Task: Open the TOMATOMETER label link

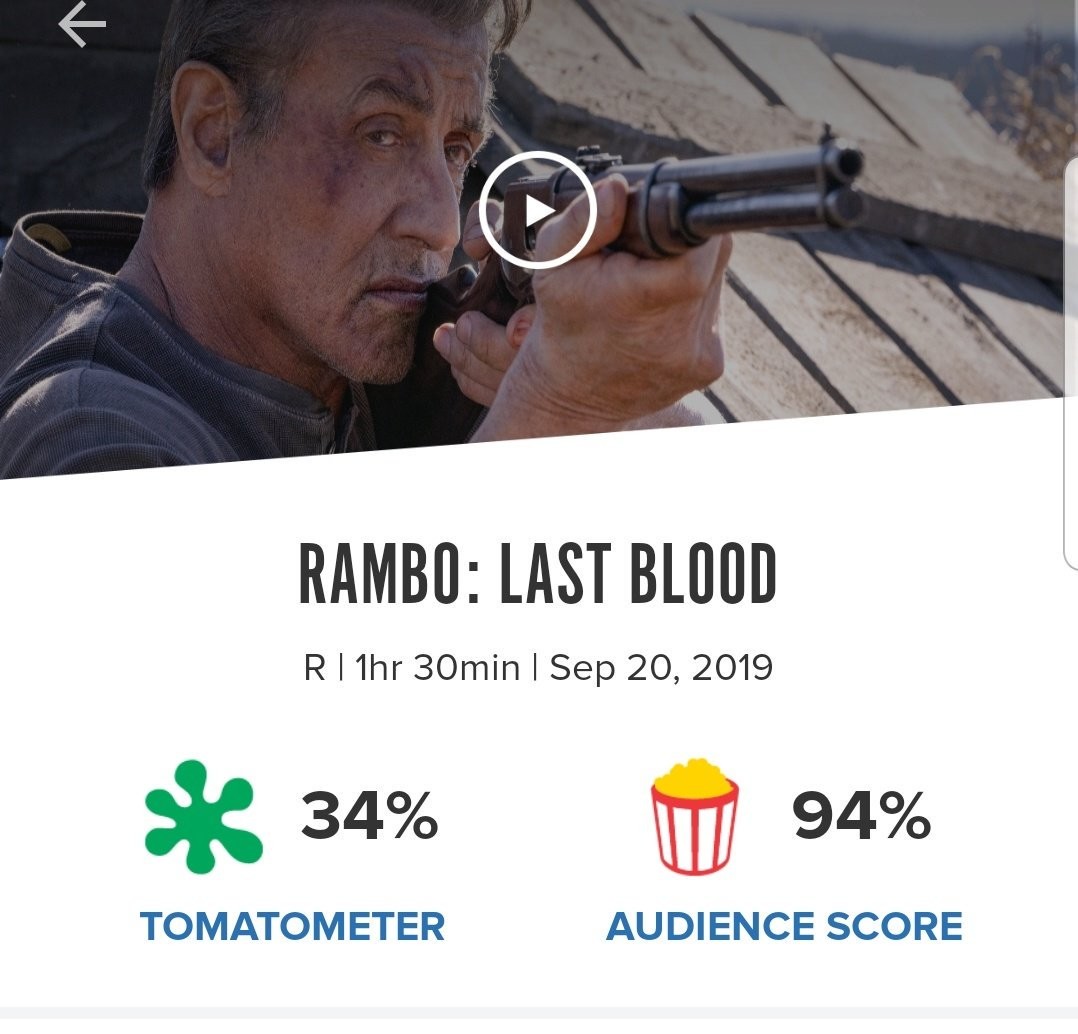Action: [292, 926]
